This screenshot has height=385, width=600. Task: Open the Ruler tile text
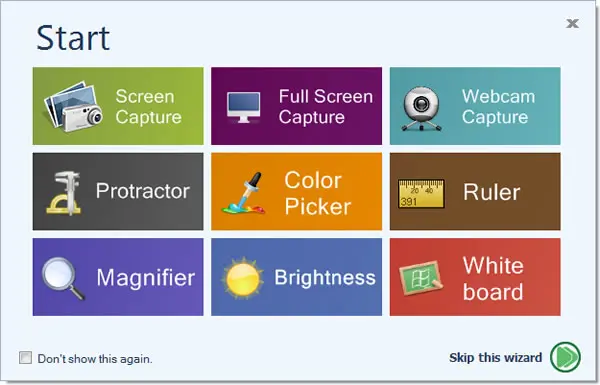(x=492, y=192)
